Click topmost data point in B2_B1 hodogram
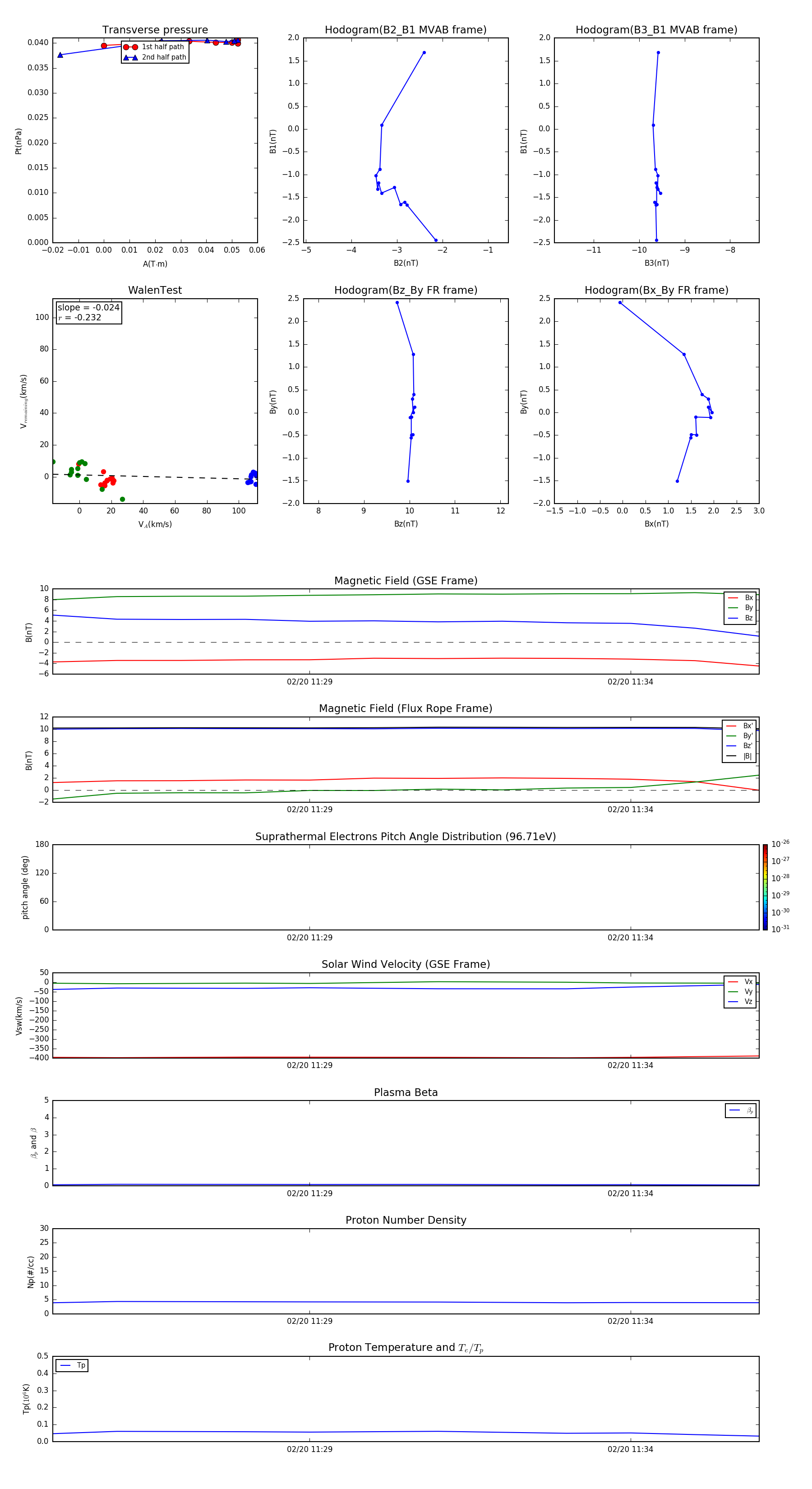Image resolution: width=812 pixels, height=1489 pixels. [424, 53]
